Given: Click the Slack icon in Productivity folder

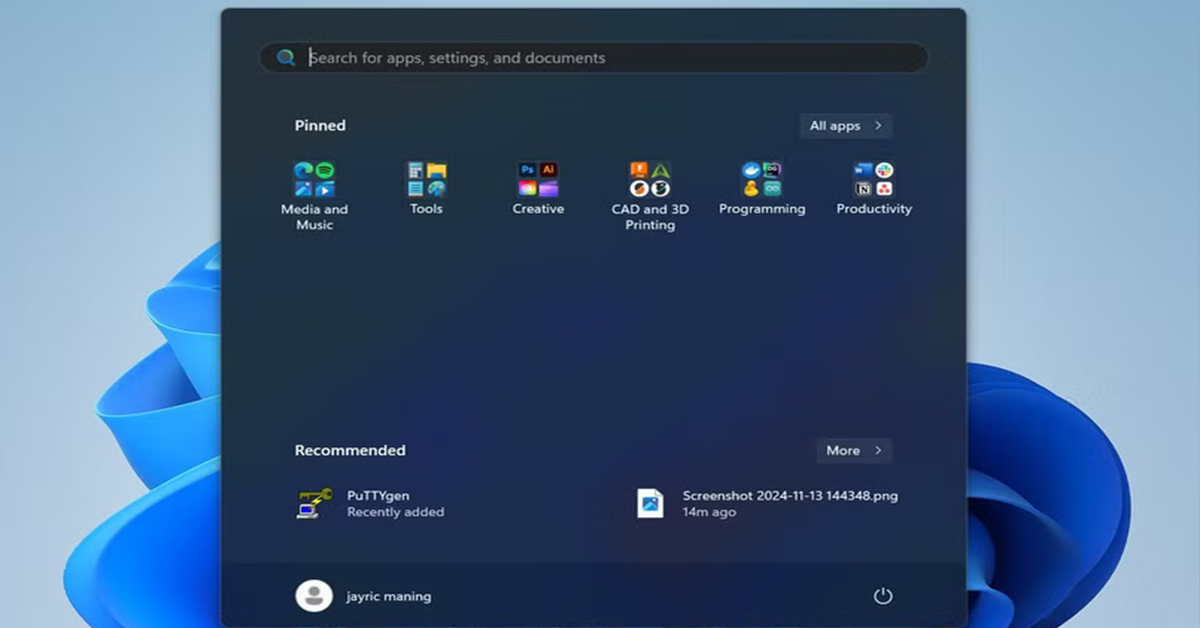Looking at the screenshot, I should (884, 171).
